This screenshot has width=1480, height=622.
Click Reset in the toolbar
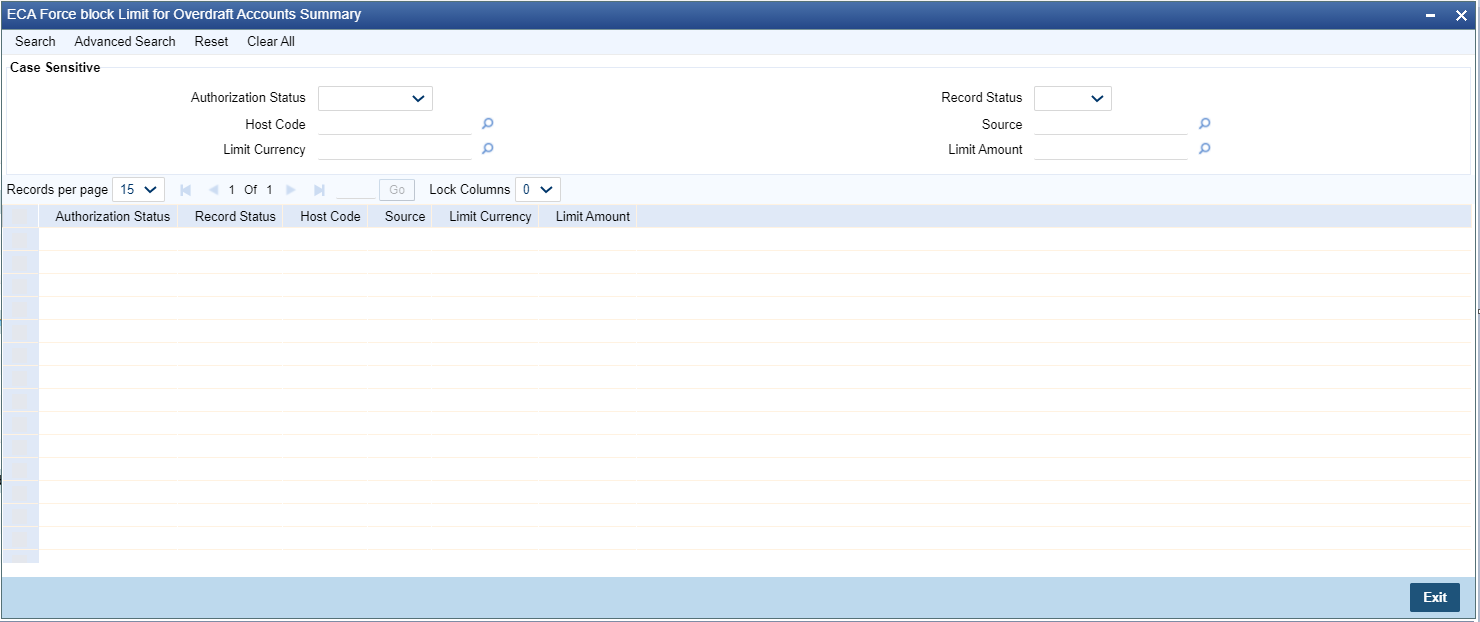211,41
